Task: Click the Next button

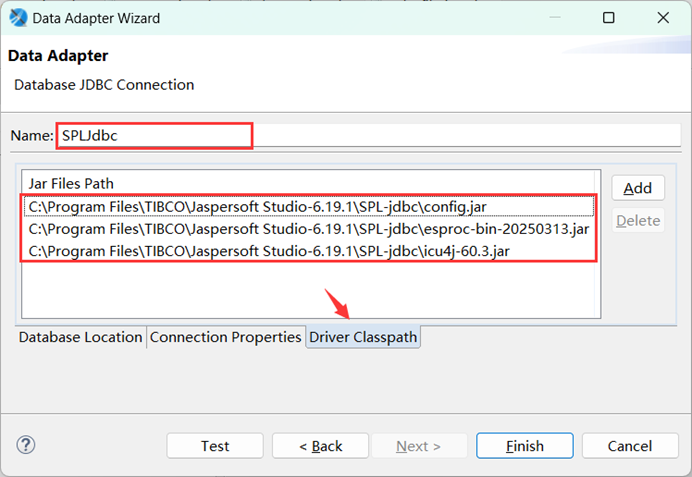Action: coord(419,446)
